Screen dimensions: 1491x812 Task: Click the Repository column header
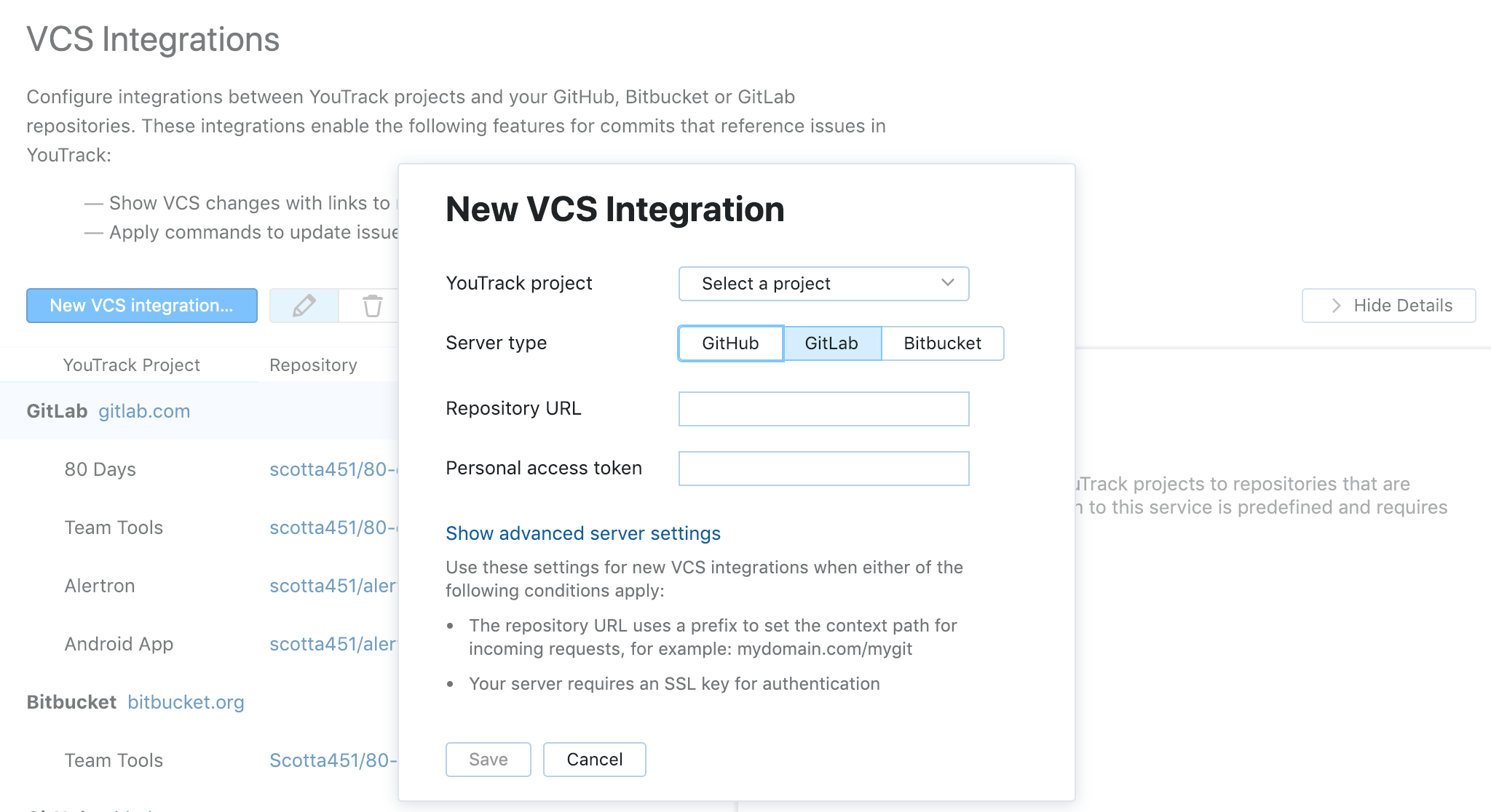pos(313,365)
